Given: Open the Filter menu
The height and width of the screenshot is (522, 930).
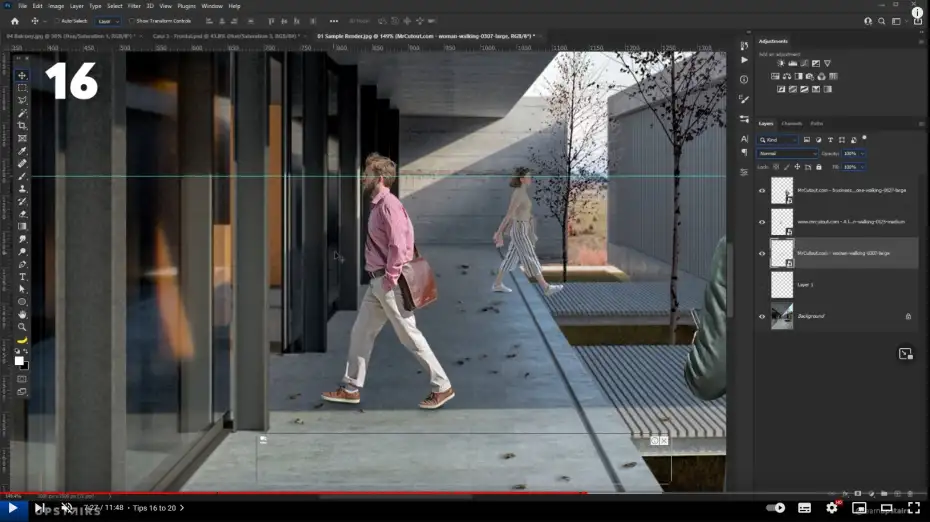Looking at the screenshot, I should click(x=134, y=6).
